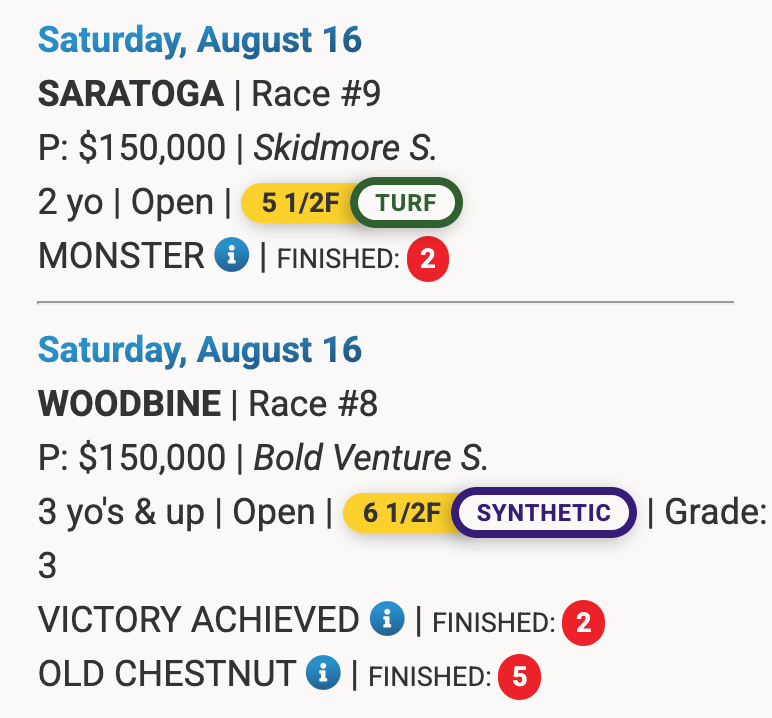This screenshot has width=772, height=718.
Task: Click VICTORY ACHIEVED's finished position 2 badge
Action: [x=583, y=623]
